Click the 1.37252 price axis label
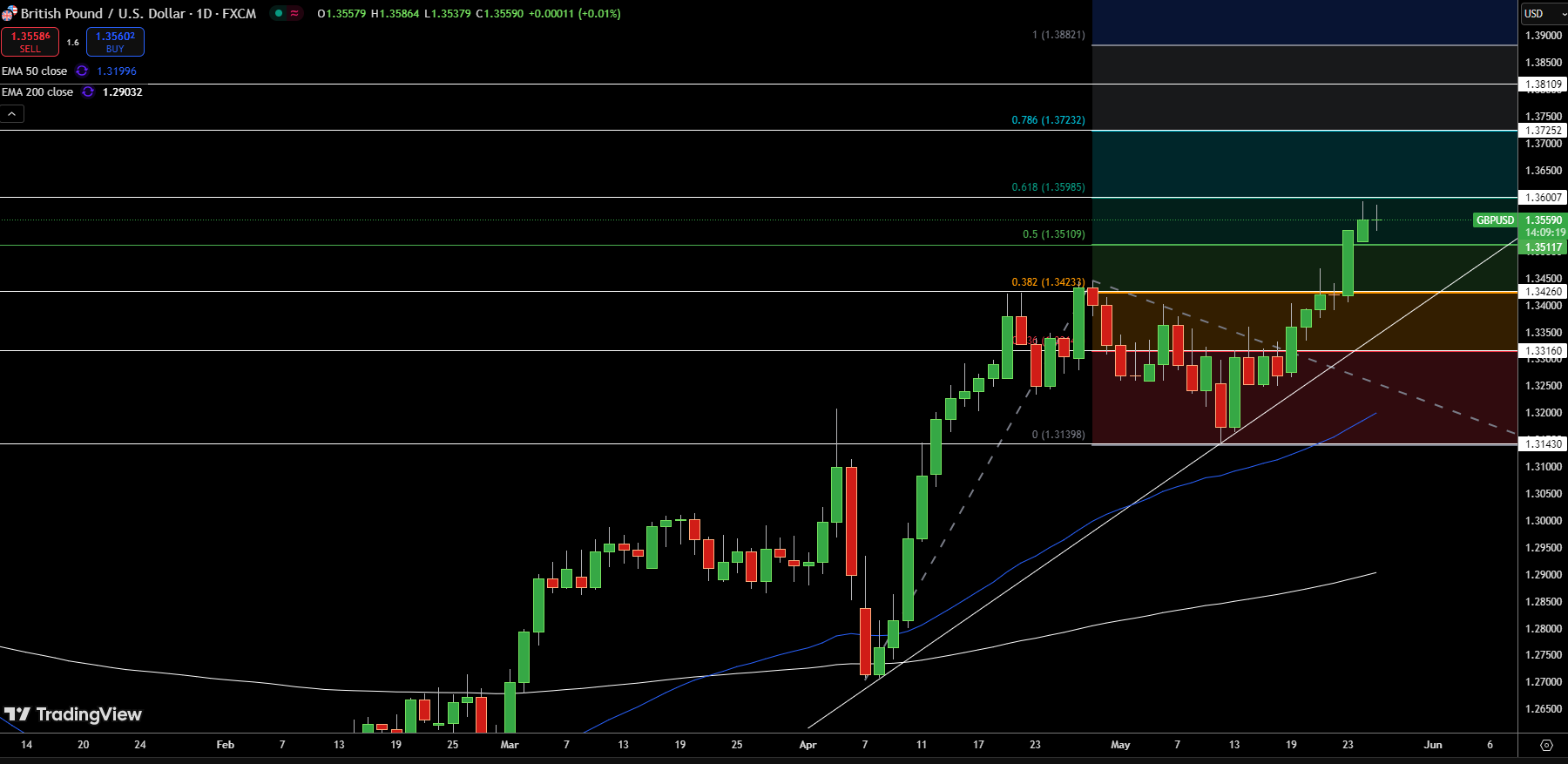 tap(1543, 131)
